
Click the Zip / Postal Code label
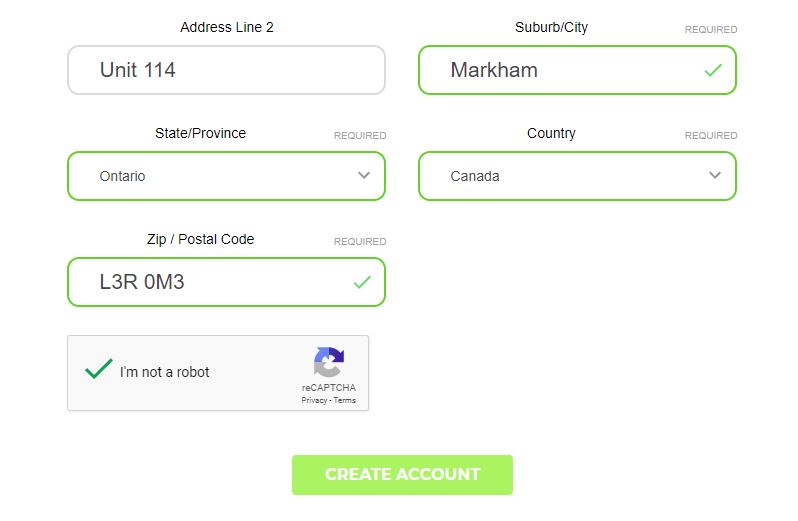200,239
